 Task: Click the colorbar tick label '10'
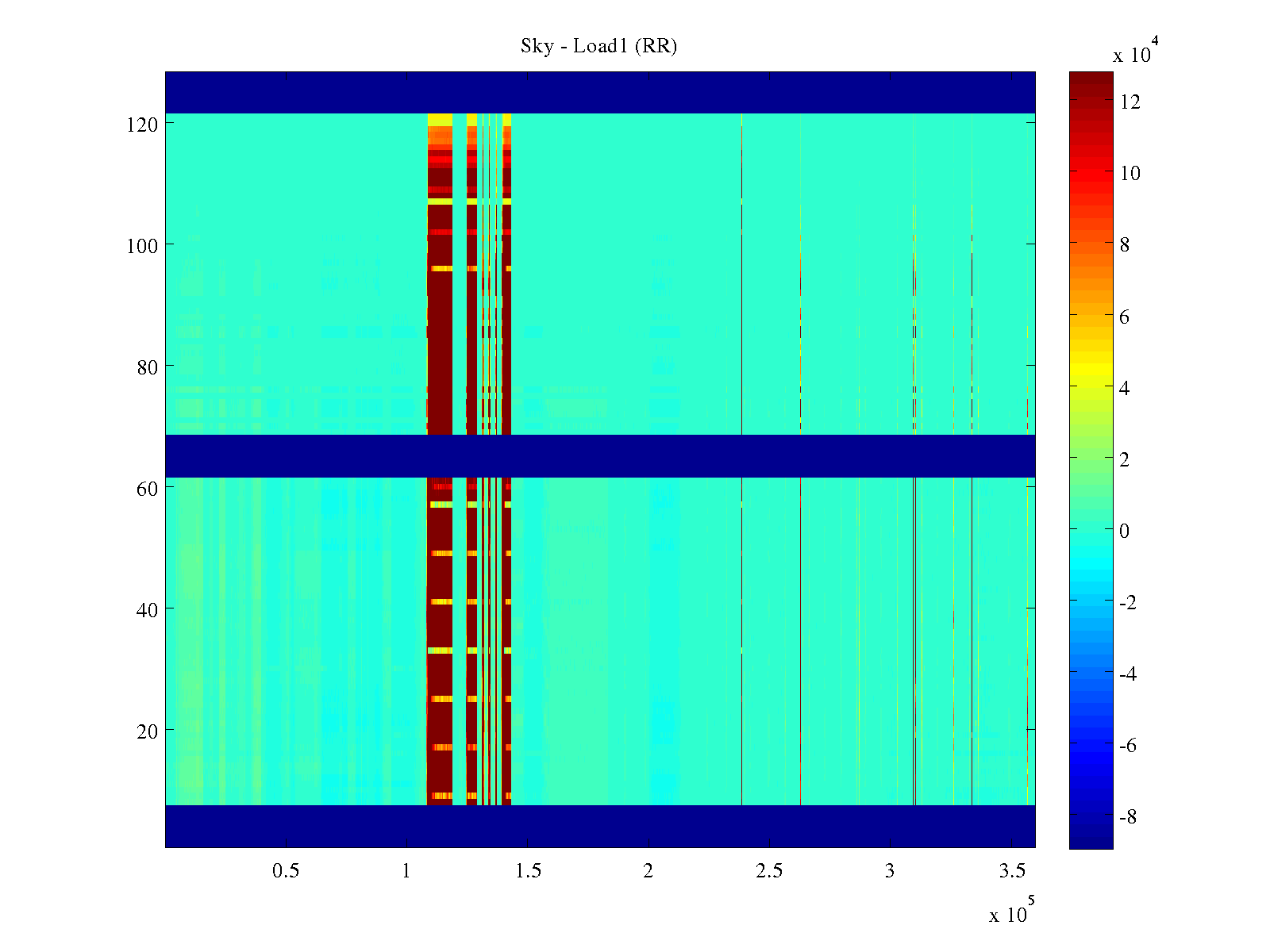tap(1130, 174)
